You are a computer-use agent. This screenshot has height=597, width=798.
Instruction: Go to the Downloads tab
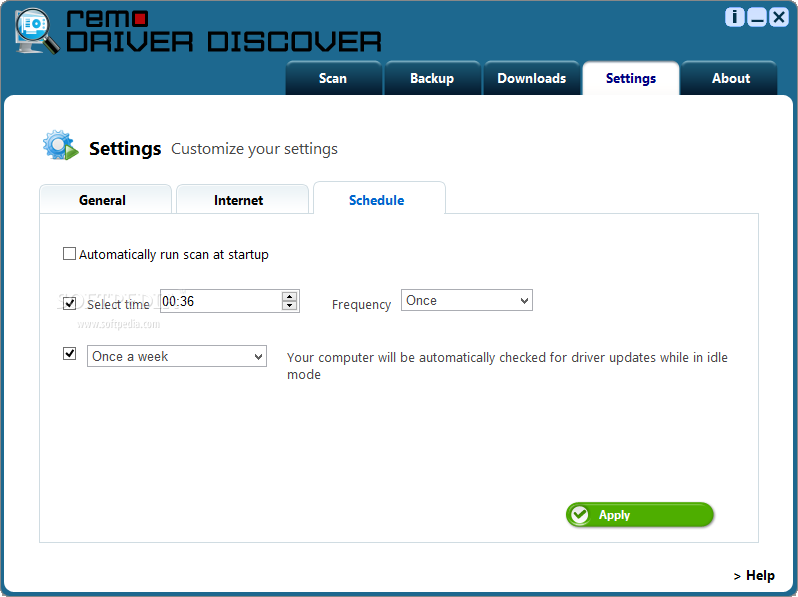pyautogui.click(x=531, y=78)
